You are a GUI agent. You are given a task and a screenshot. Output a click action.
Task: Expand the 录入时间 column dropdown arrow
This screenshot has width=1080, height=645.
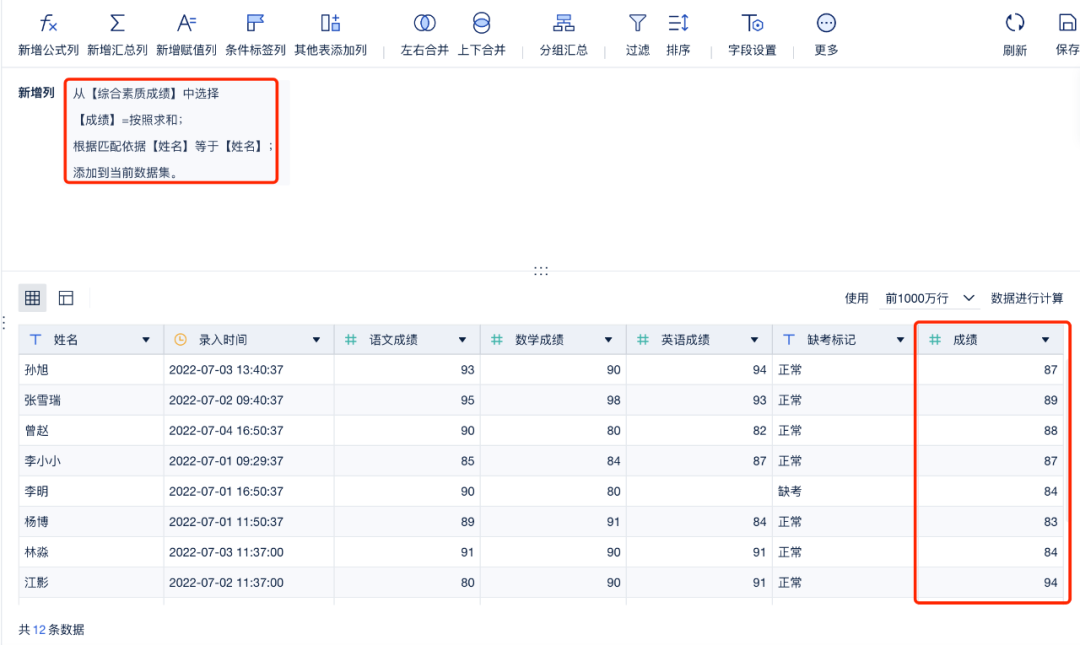(x=316, y=340)
